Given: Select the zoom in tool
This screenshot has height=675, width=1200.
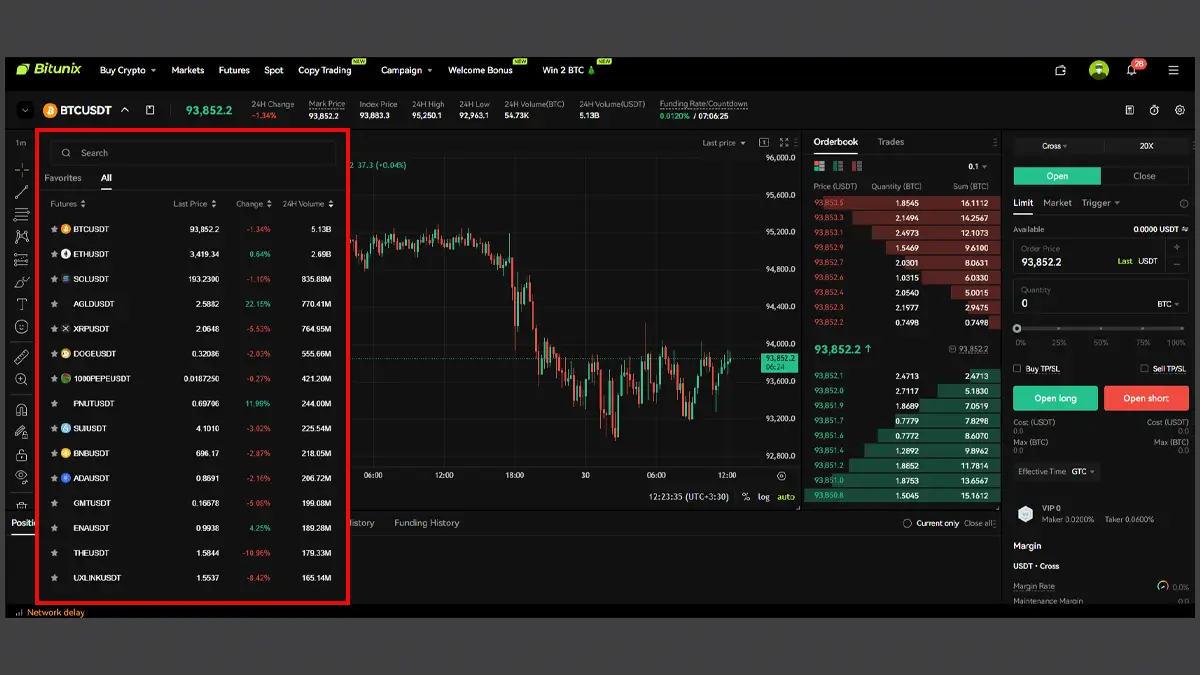Looking at the screenshot, I should point(21,380).
